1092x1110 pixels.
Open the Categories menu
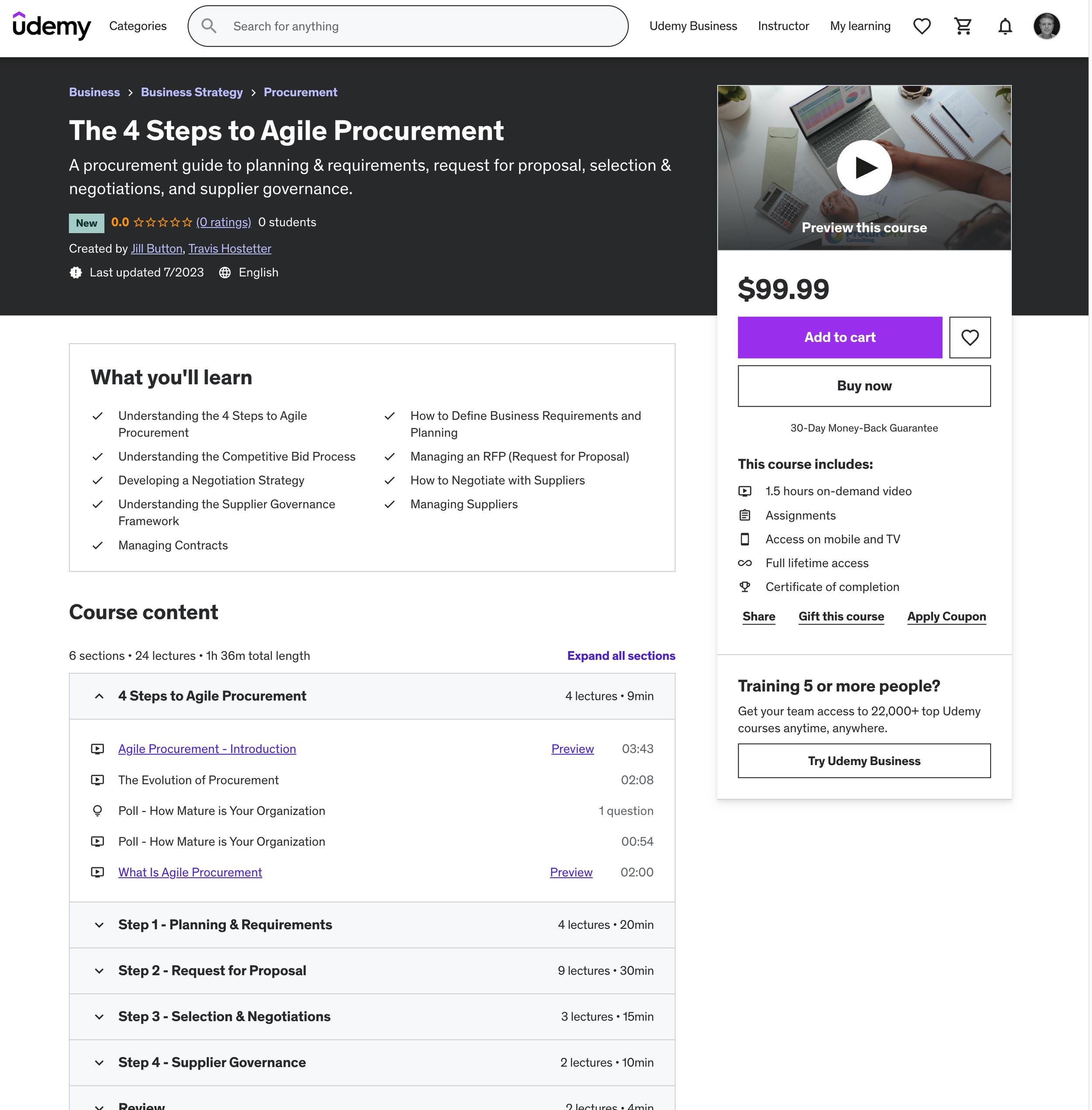coord(138,26)
